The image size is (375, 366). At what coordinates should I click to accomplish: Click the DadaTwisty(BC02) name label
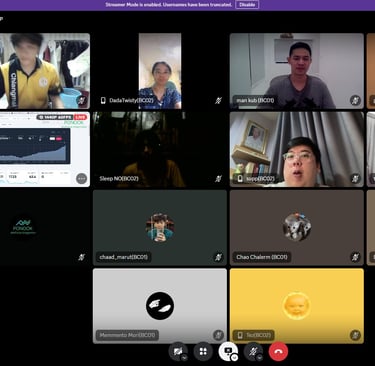pyautogui.click(x=131, y=100)
